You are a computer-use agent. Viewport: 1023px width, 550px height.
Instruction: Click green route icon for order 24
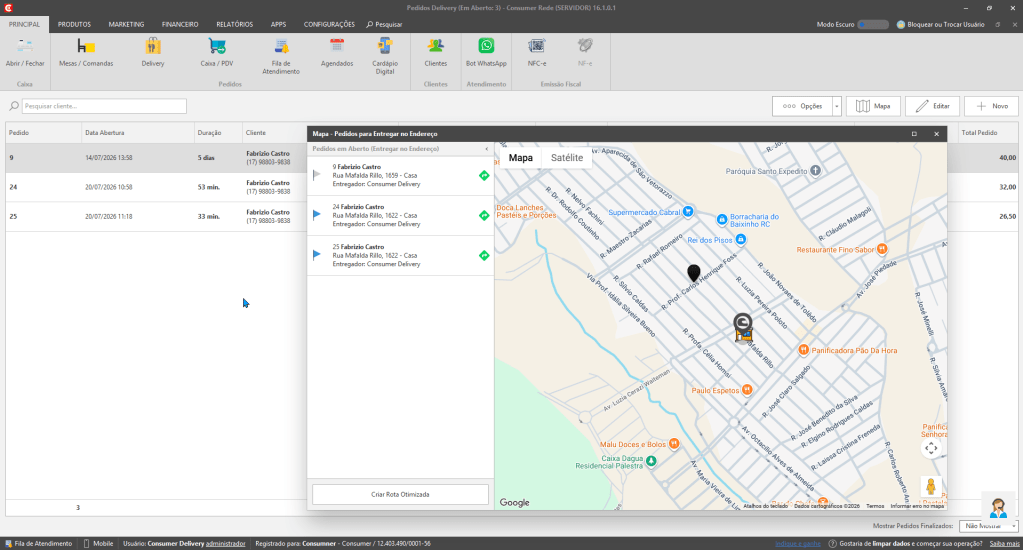(484, 215)
